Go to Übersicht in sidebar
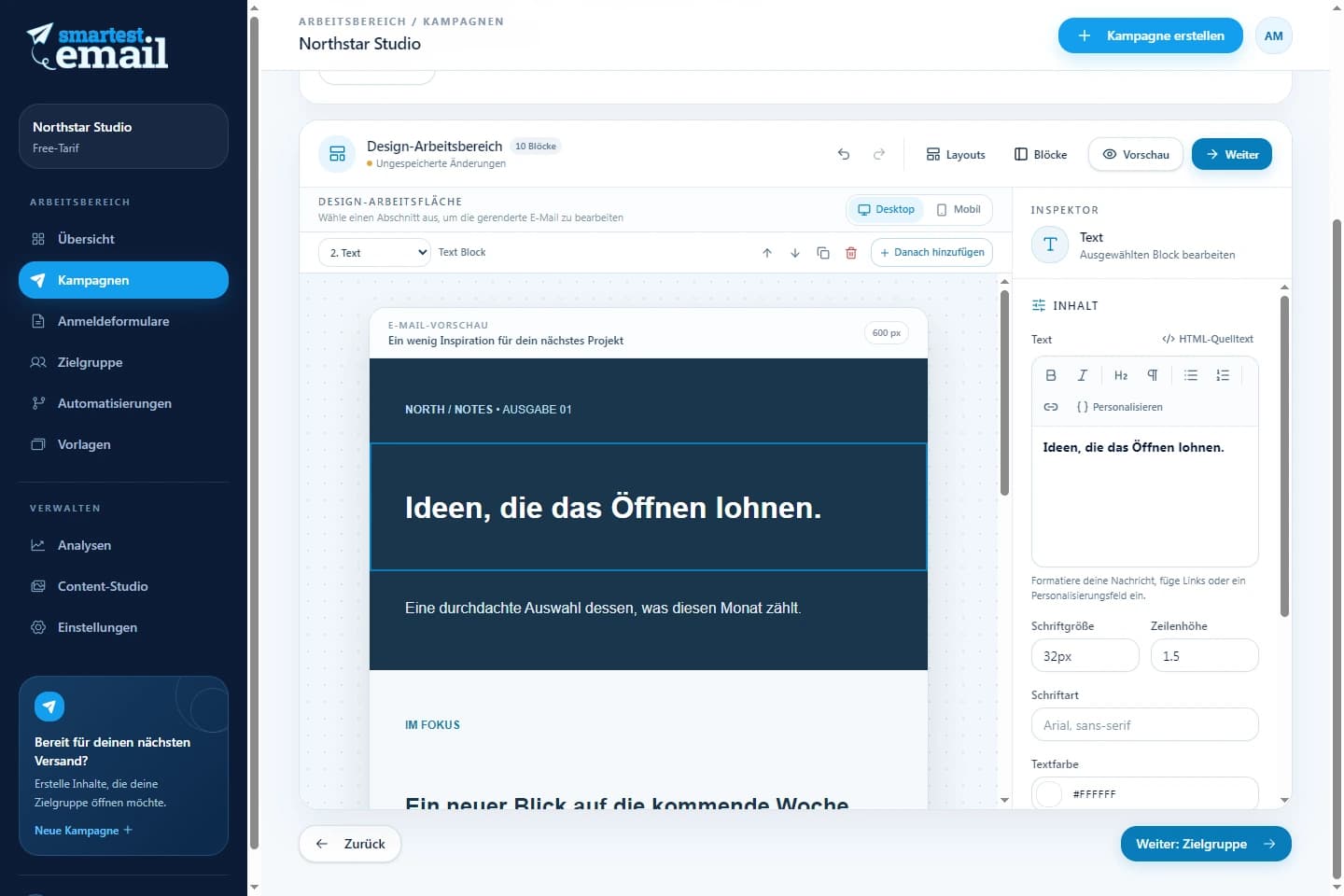This screenshot has width=1344, height=896. 123,239
